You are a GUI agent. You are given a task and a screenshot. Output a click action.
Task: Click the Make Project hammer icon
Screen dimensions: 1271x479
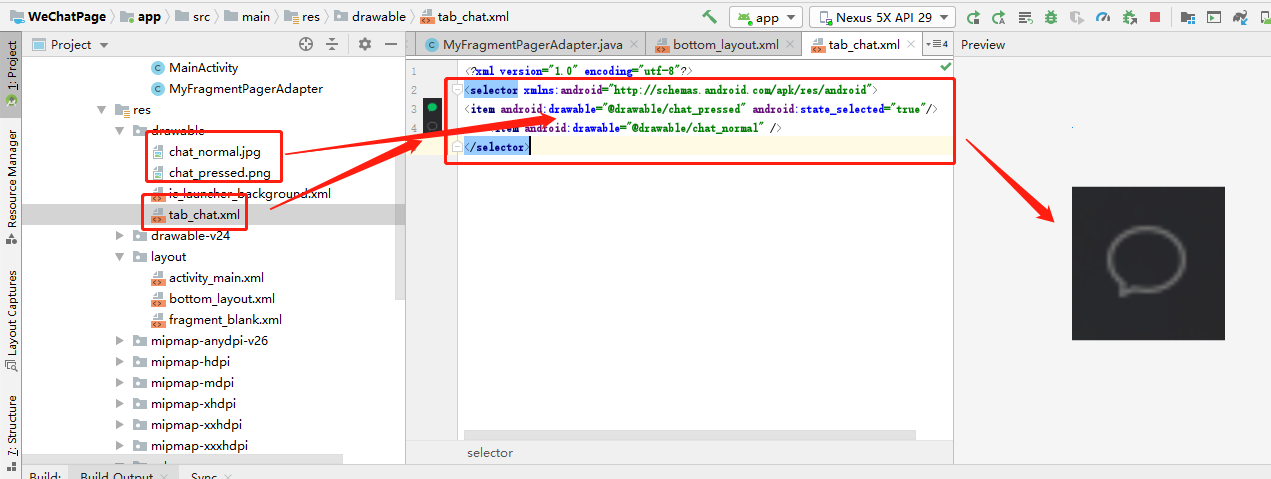[710, 17]
